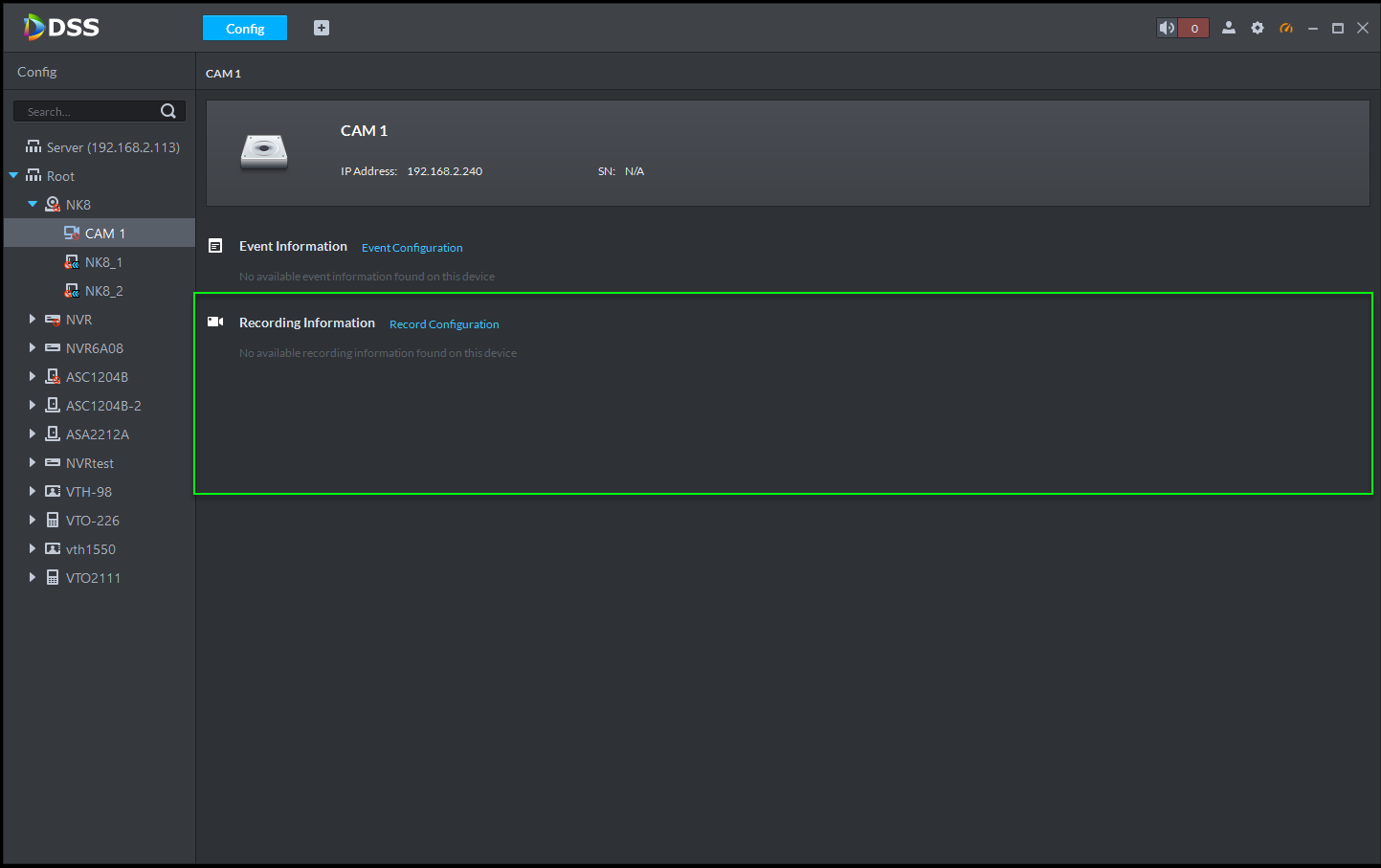
Task: Collapse the NK8 device arrow
Action: tap(33, 205)
